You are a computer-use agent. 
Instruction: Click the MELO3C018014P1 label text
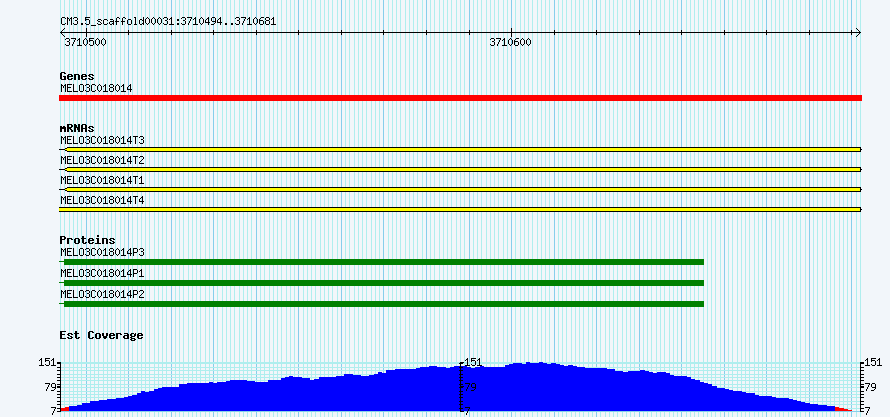102,273
